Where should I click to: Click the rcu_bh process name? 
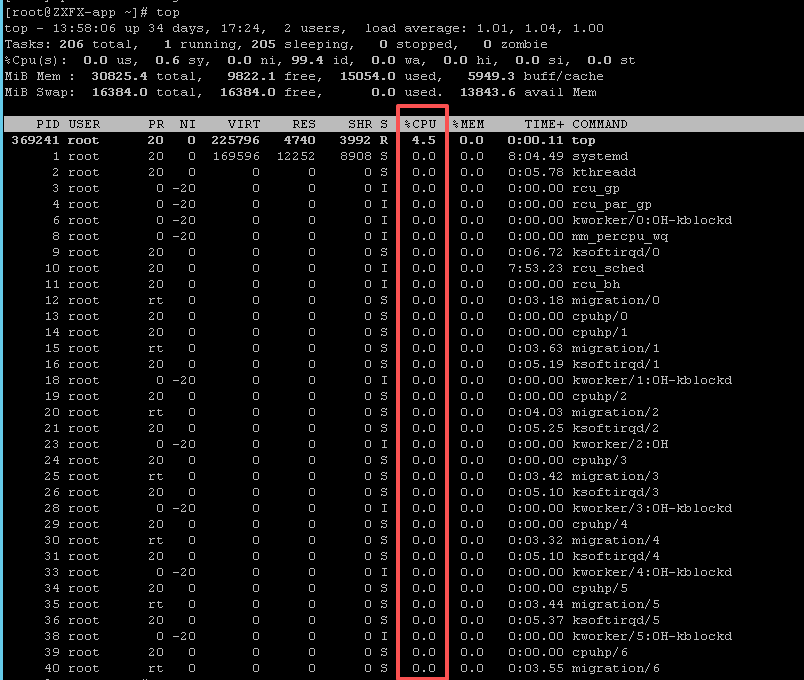(596, 284)
